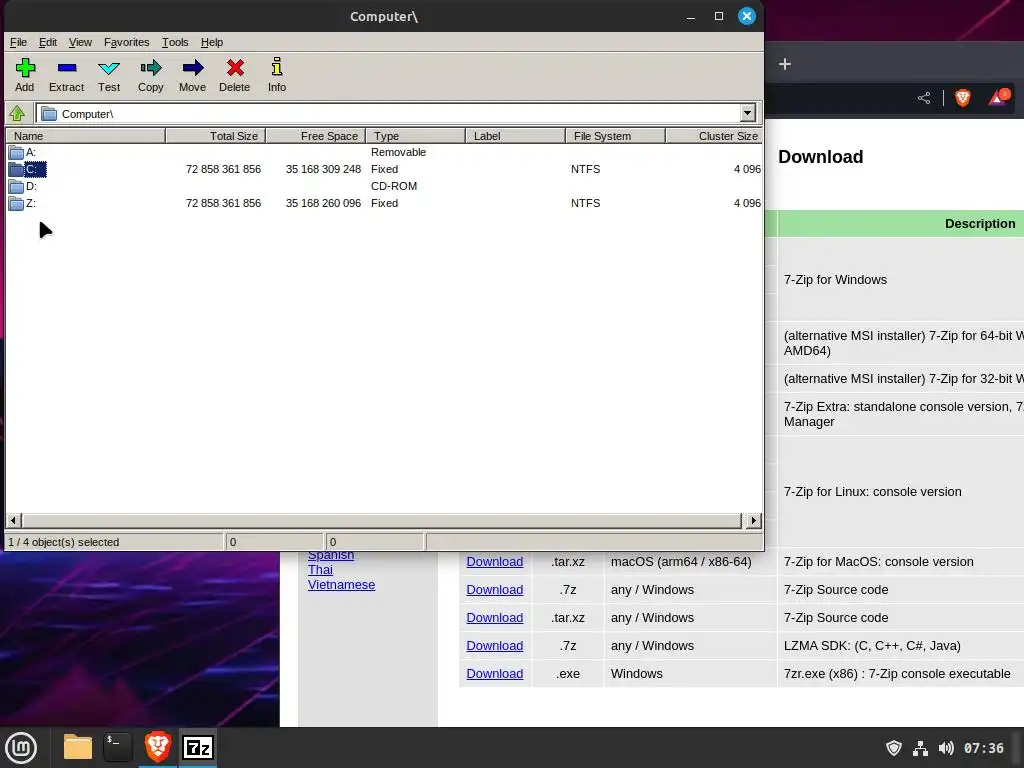Open the Tools menu

tap(175, 42)
